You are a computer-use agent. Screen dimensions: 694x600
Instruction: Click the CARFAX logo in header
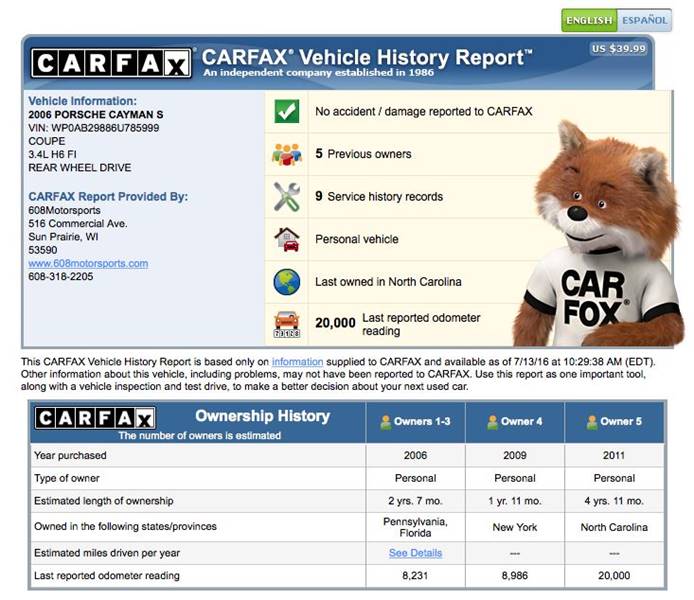point(112,63)
